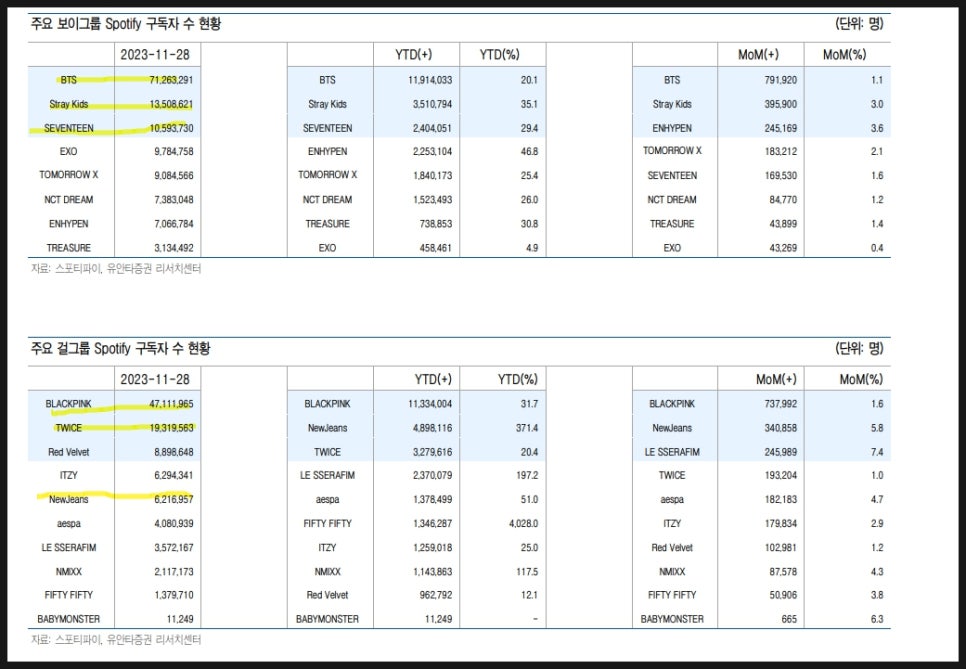The height and width of the screenshot is (669, 966).
Task: Select BTS YTD increase 11,914,033
Action: click(x=429, y=80)
